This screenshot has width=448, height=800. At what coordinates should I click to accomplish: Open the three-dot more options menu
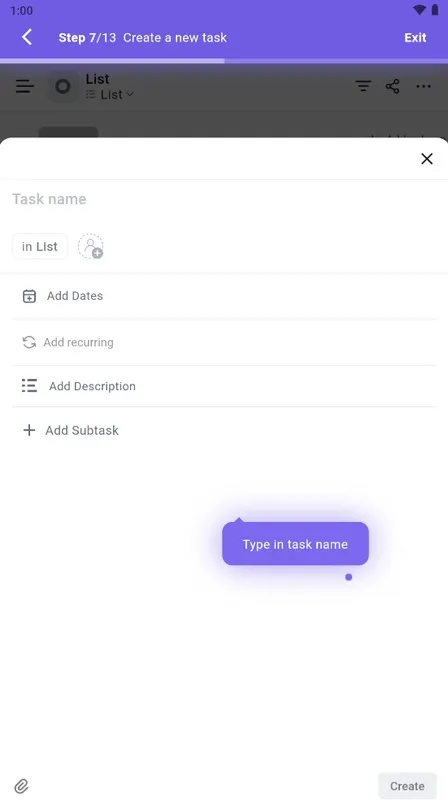[424, 86]
